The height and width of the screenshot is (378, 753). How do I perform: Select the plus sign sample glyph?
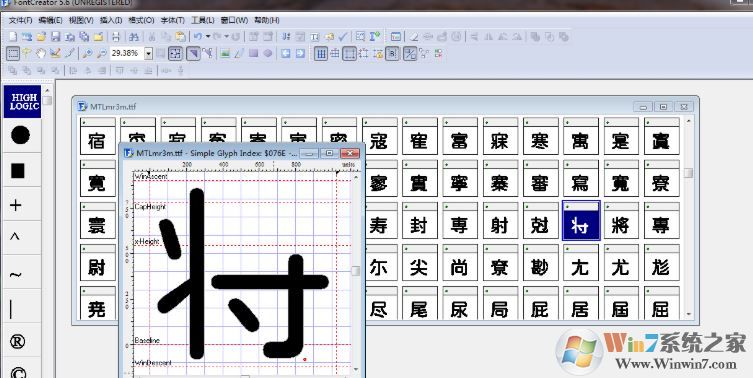[16, 205]
